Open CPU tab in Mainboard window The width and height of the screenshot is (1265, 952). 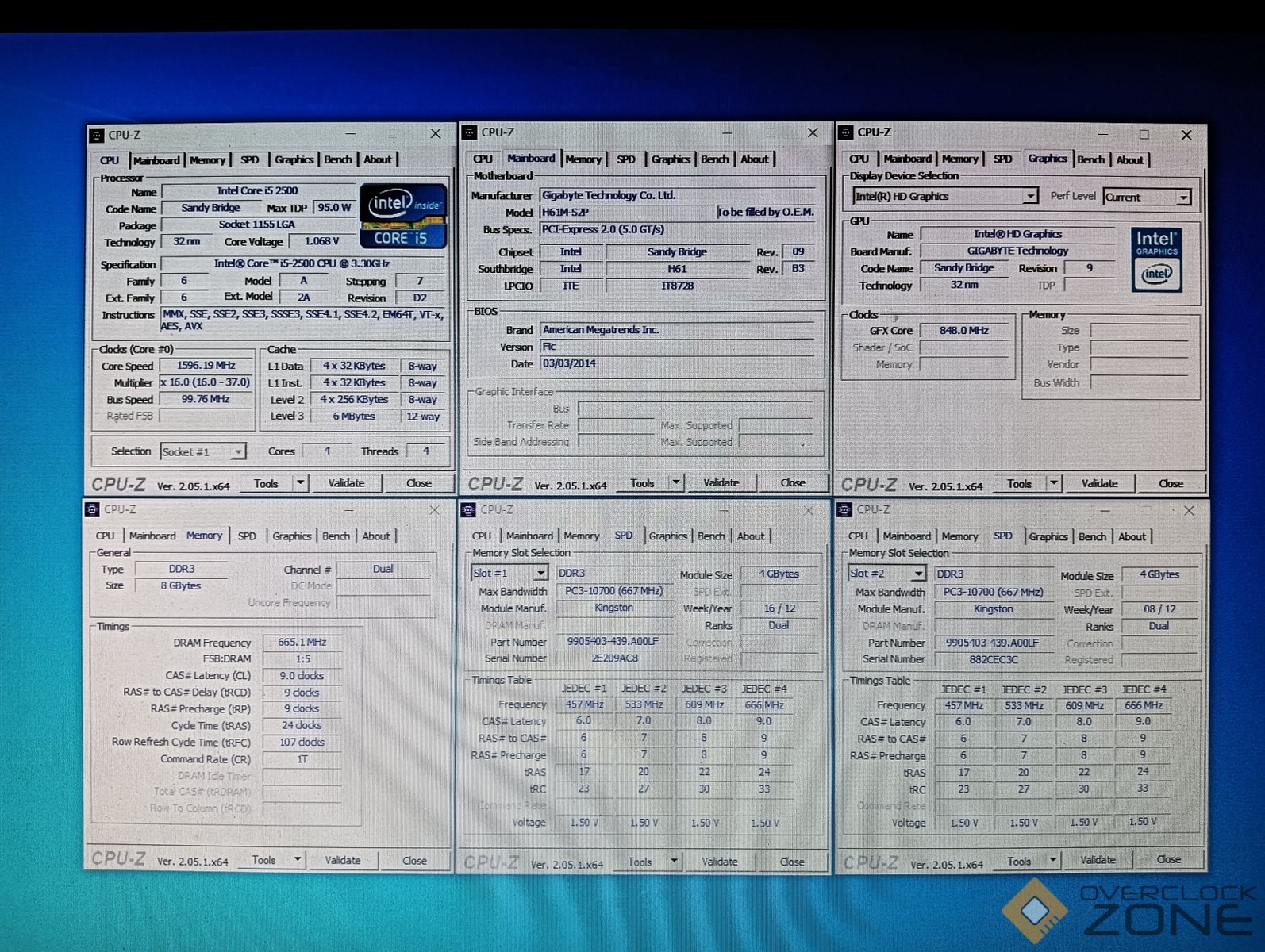(483, 159)
